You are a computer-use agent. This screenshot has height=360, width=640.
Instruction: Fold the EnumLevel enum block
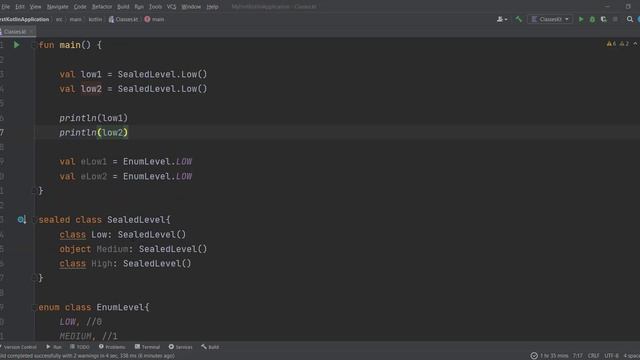34,307
